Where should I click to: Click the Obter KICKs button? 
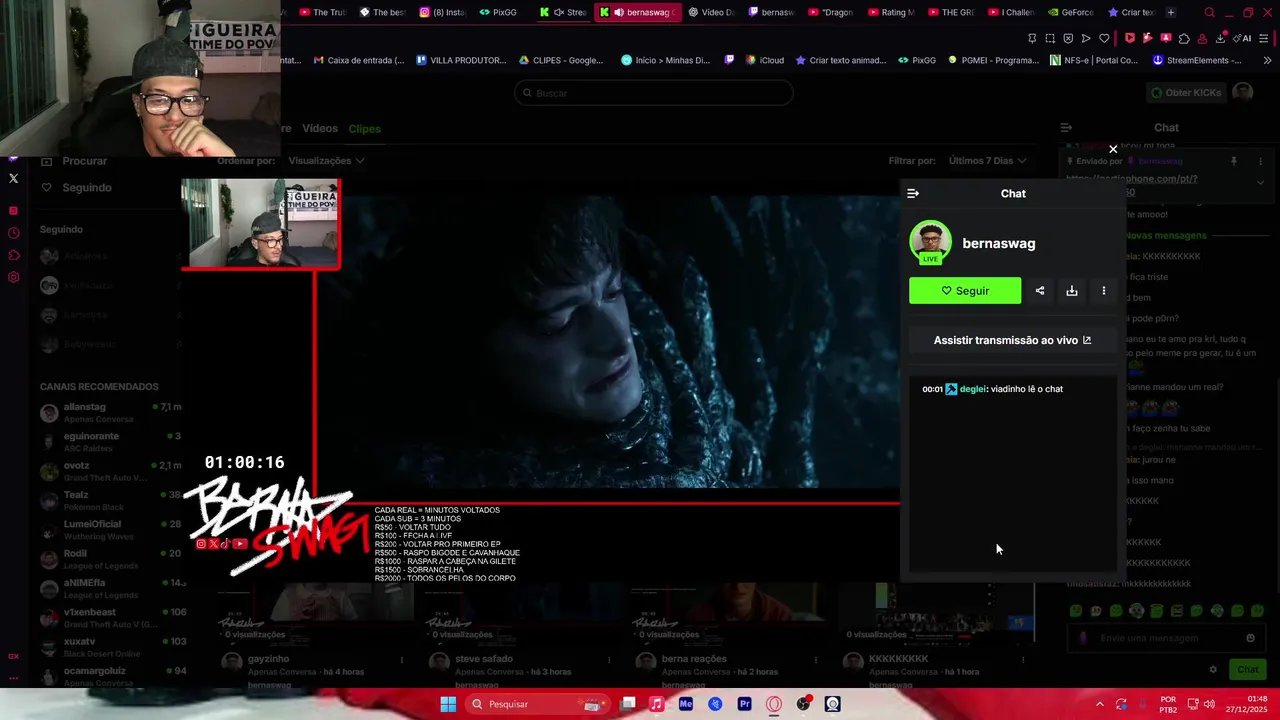point(1186,93)
